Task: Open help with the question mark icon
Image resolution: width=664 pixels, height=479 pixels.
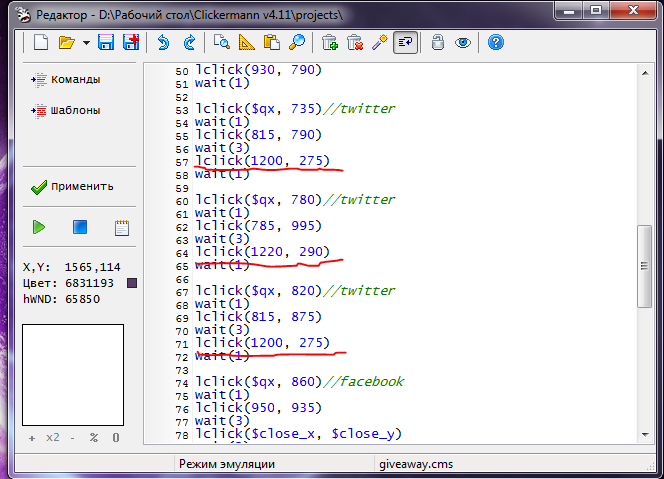Action: (x=495, y=43)
